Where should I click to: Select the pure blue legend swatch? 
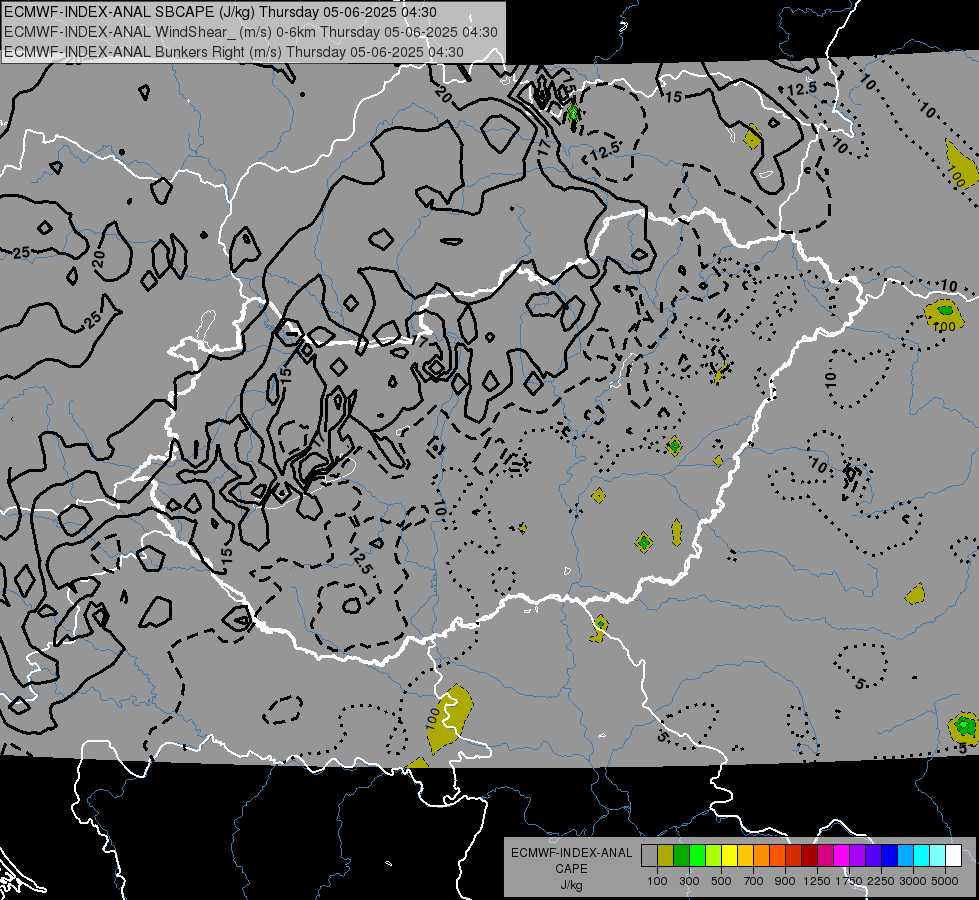pyautogui.click(x=890, y=856)
